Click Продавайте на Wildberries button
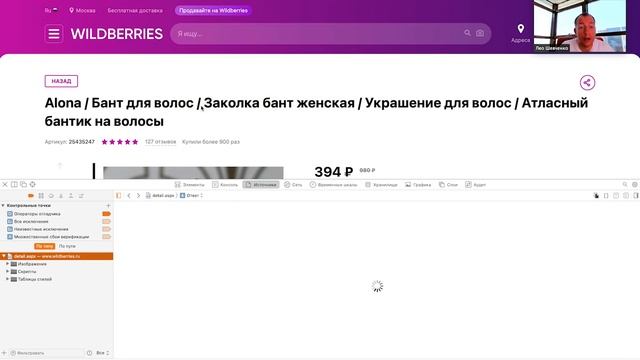The image size is (640, 360). (213, 10)
